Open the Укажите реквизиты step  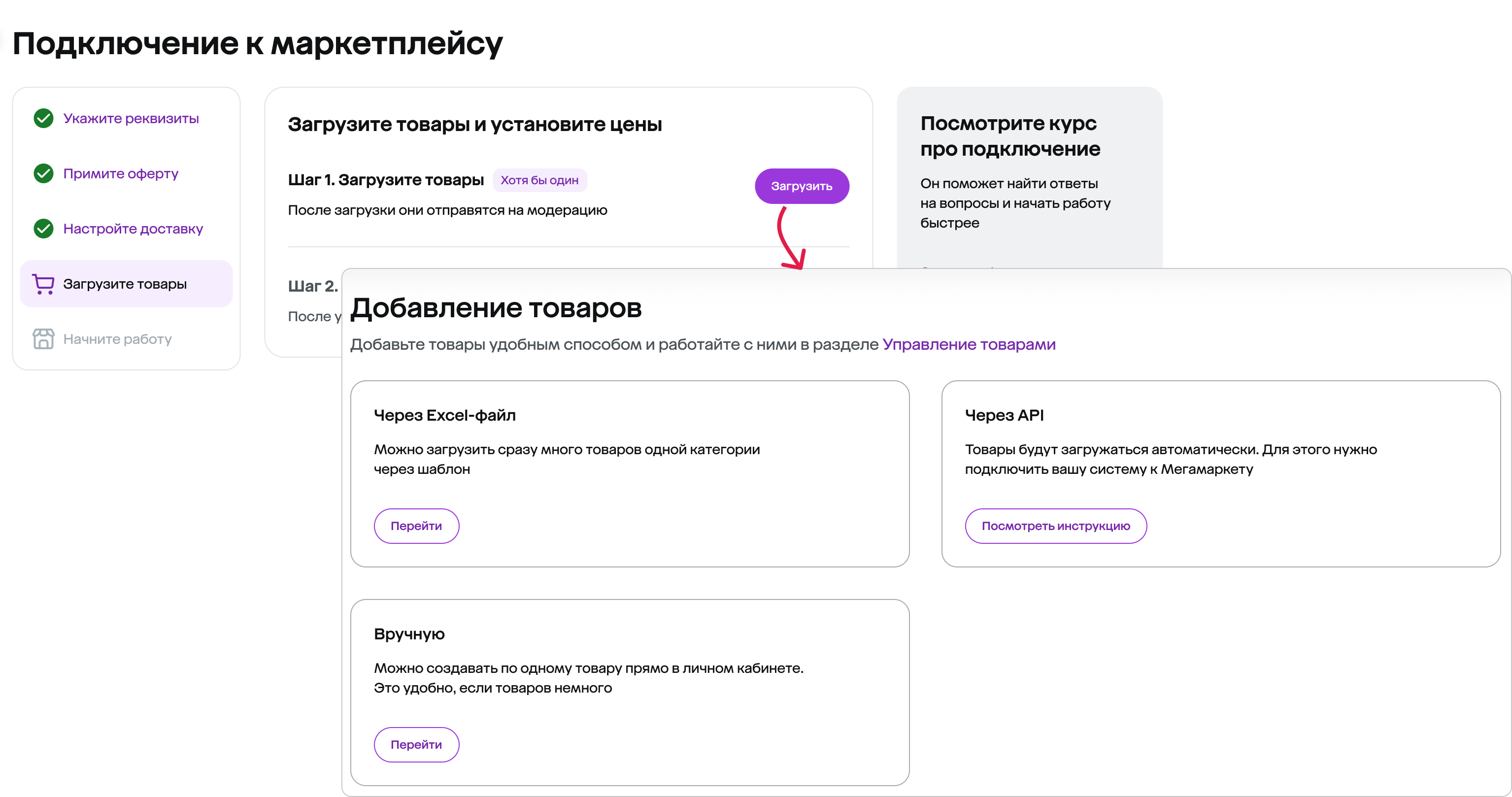(131, 119)
